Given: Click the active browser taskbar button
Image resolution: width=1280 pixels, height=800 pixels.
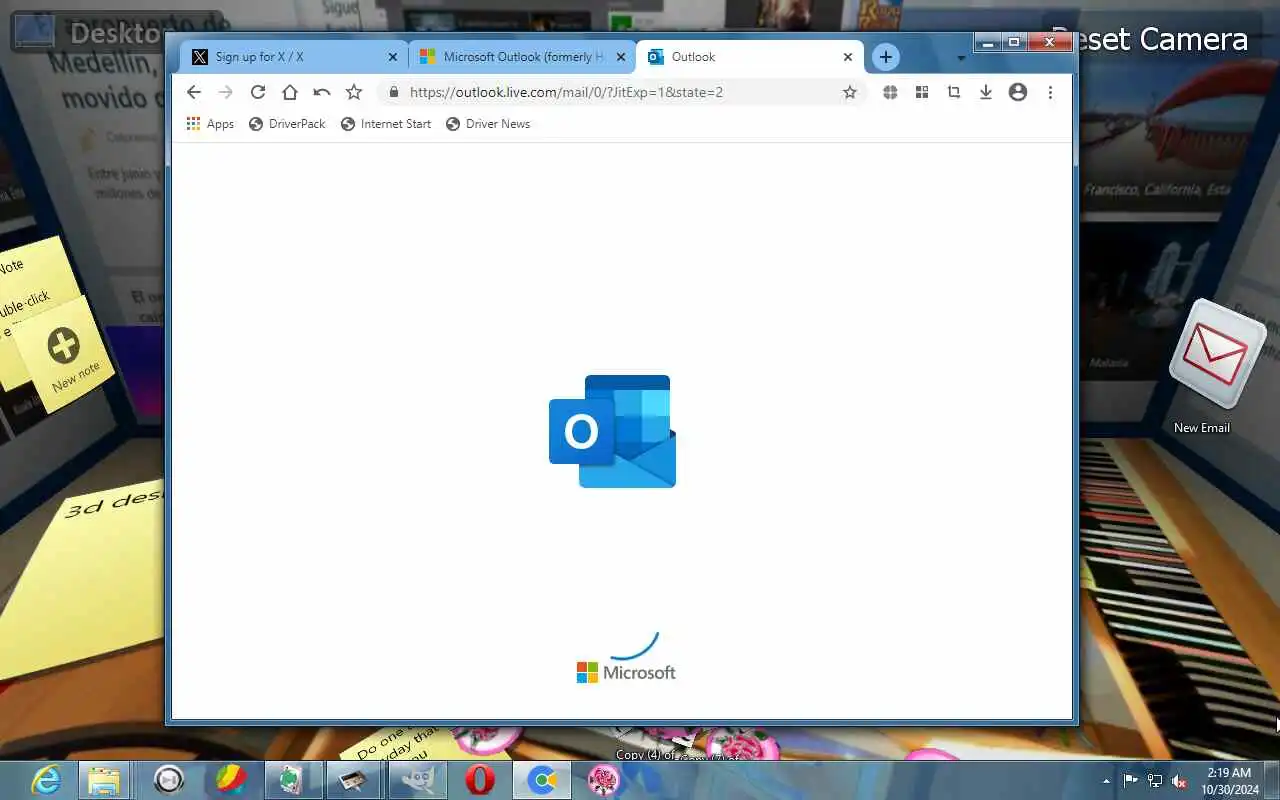Looking at the screenshot, I should coord(542,780).
